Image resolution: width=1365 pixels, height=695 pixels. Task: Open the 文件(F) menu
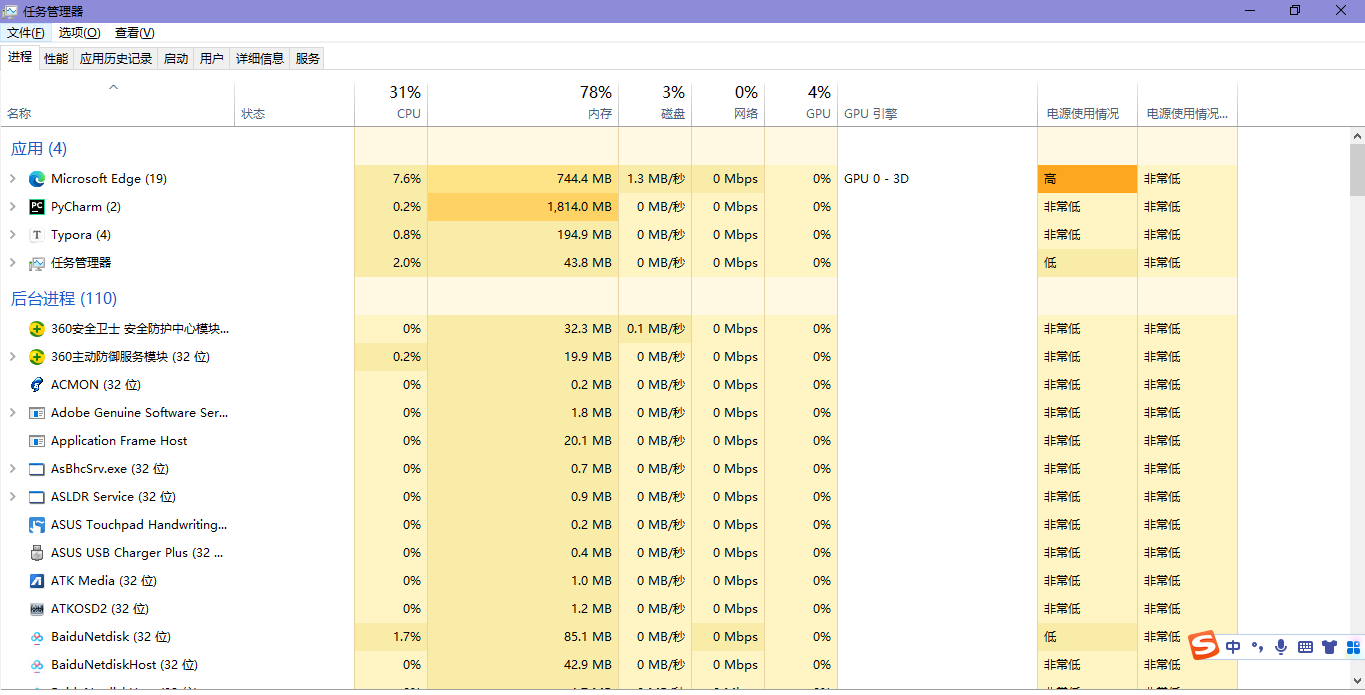click(x=26, y=33)
